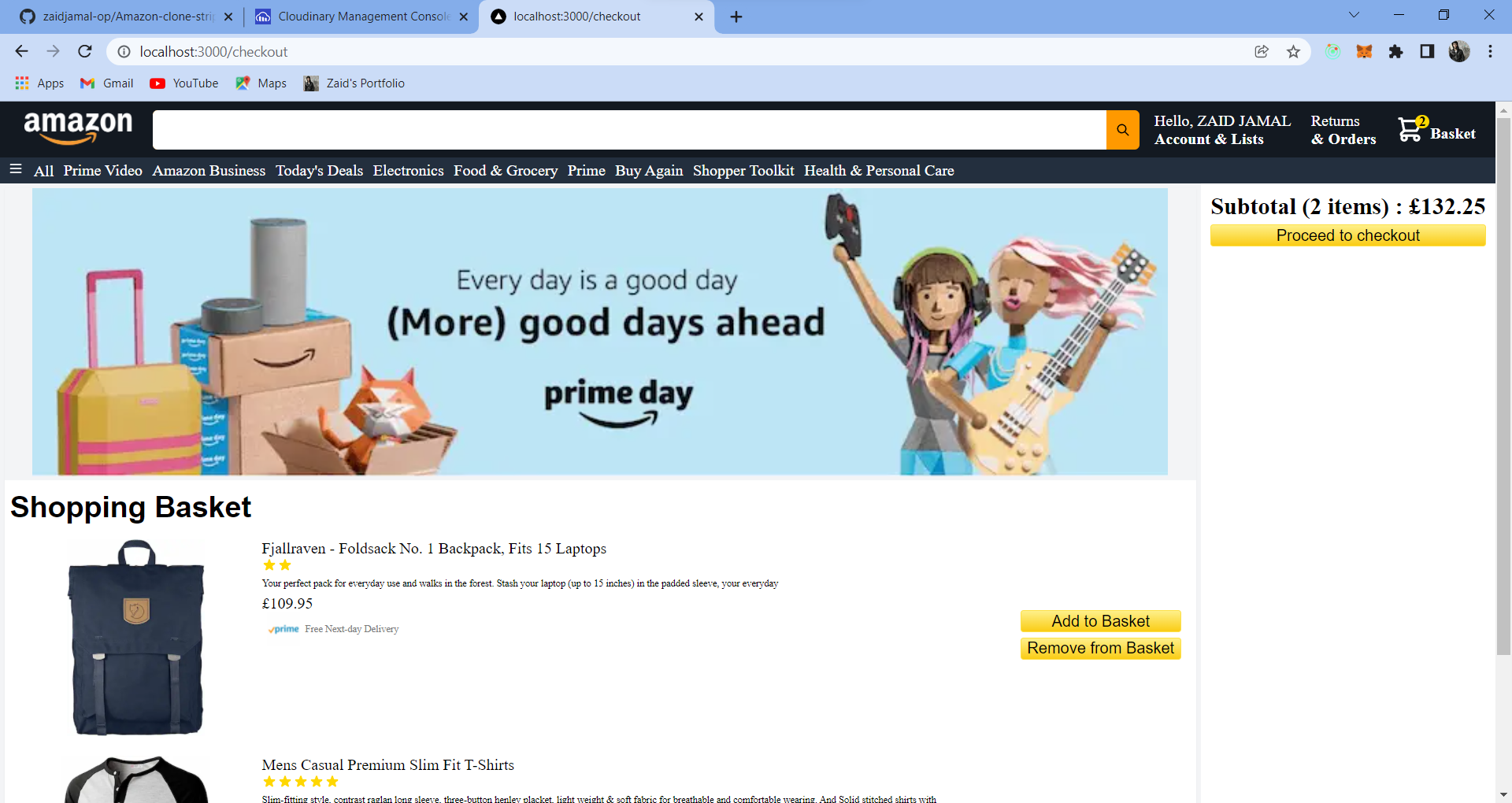Image resolution: width=1512 pixels, height=803 pixels.
Task: Select Today's Deals in navigation bar
Action: 319,171
